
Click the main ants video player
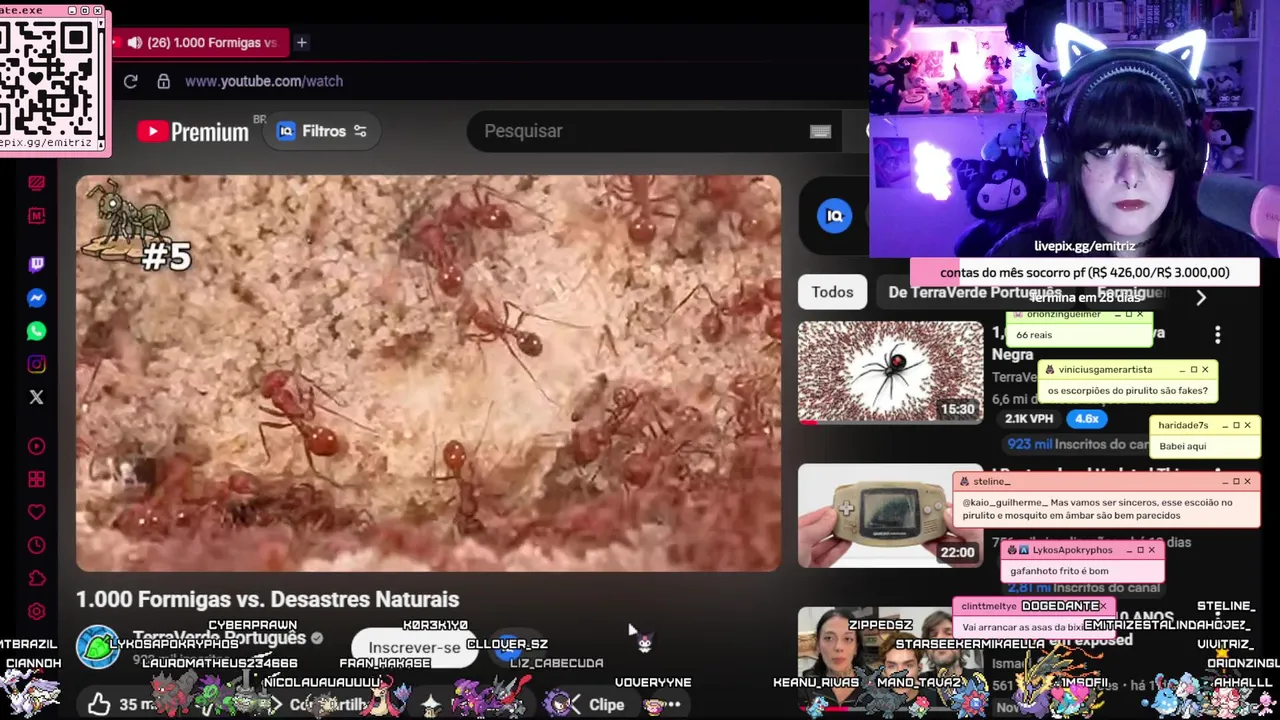pos(428,373)
